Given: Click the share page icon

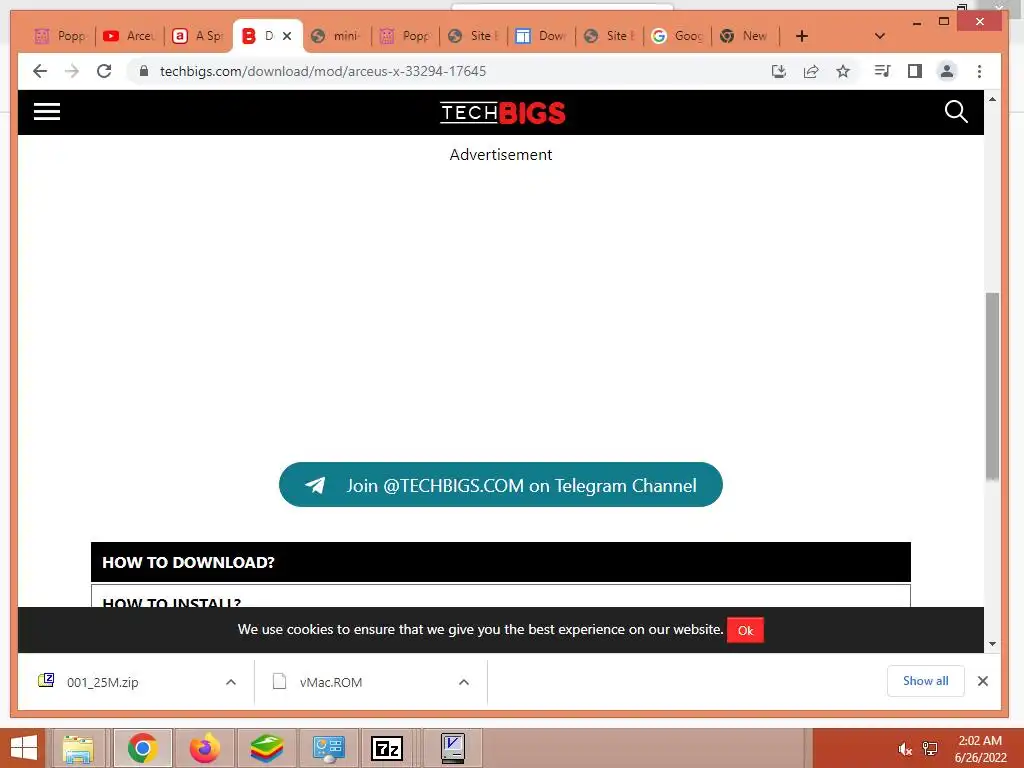Looking at the screenshot, I should coord(811,71).
